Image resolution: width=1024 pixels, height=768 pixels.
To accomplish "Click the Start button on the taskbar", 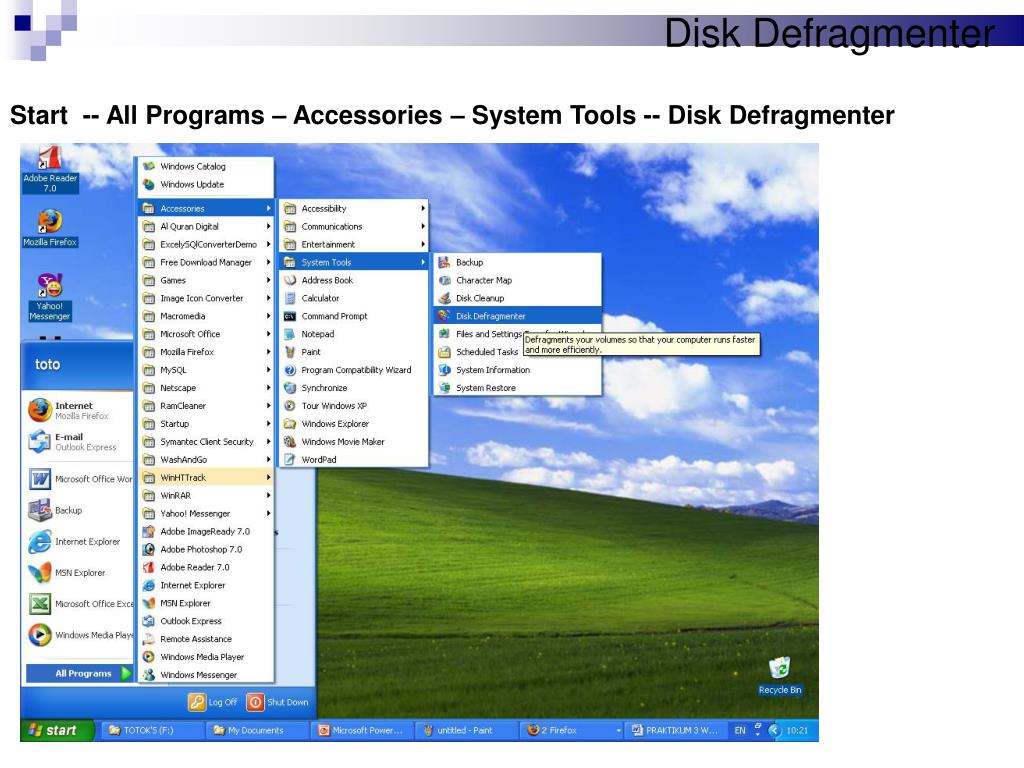I will (x=57, y=730).
